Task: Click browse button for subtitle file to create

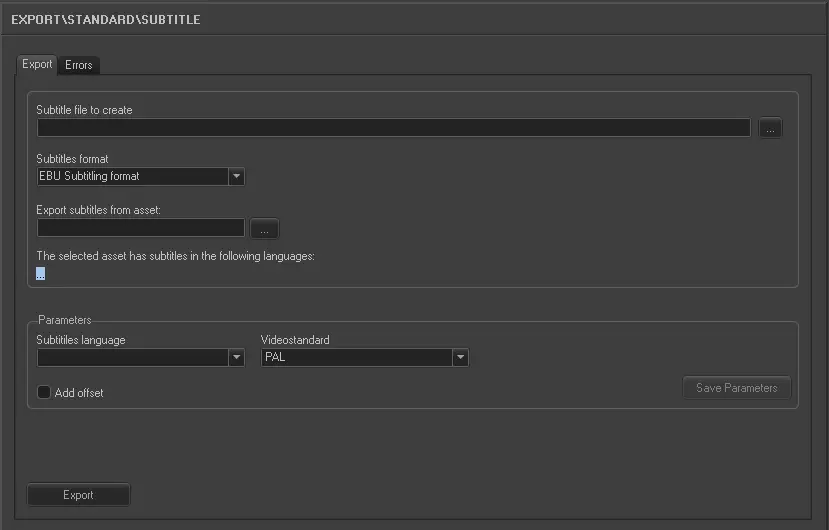Action: pos(770,128)
